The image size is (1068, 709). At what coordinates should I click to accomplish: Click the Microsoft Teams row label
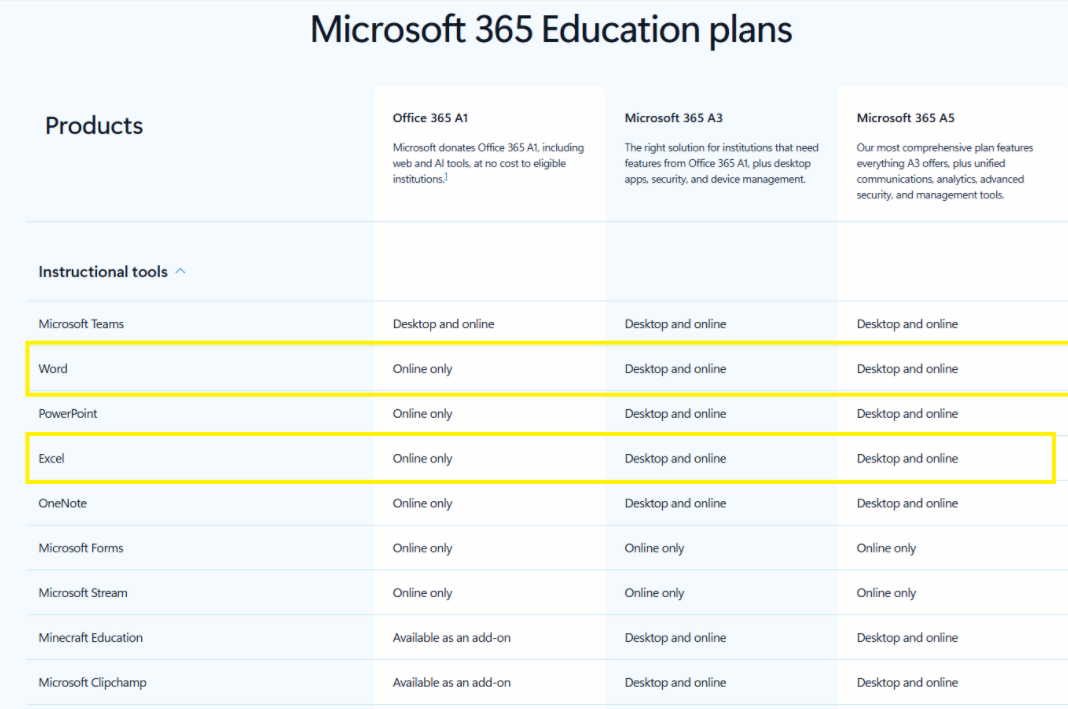point(81,324)
